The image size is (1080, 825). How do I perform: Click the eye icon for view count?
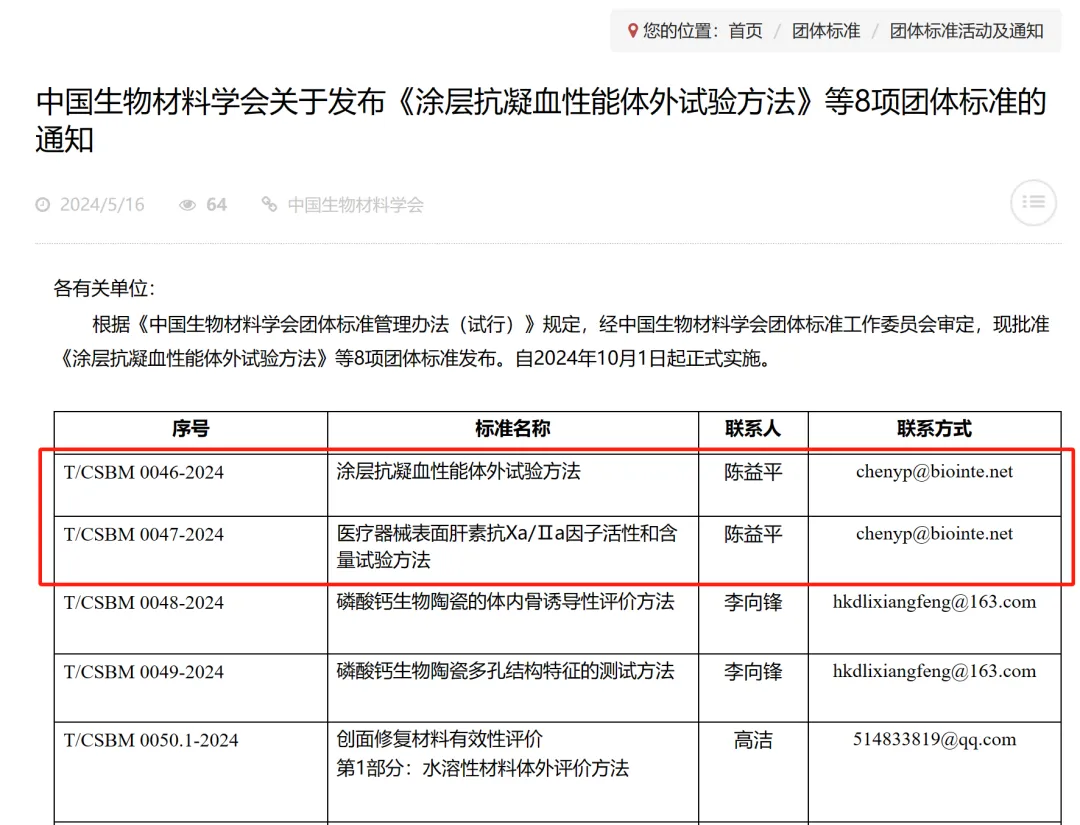point(187,205)
